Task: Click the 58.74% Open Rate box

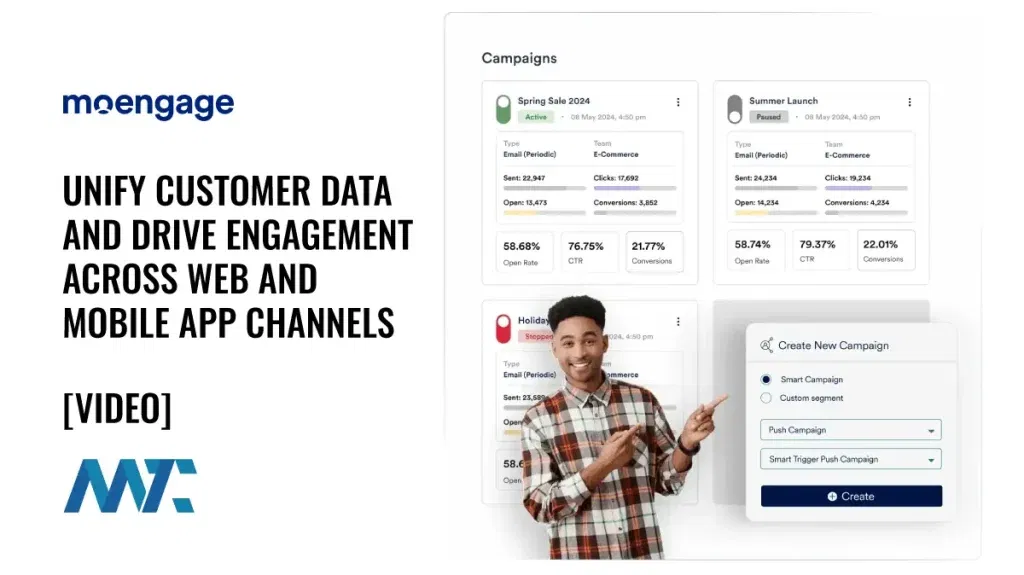Action: (x=756, y=250)
